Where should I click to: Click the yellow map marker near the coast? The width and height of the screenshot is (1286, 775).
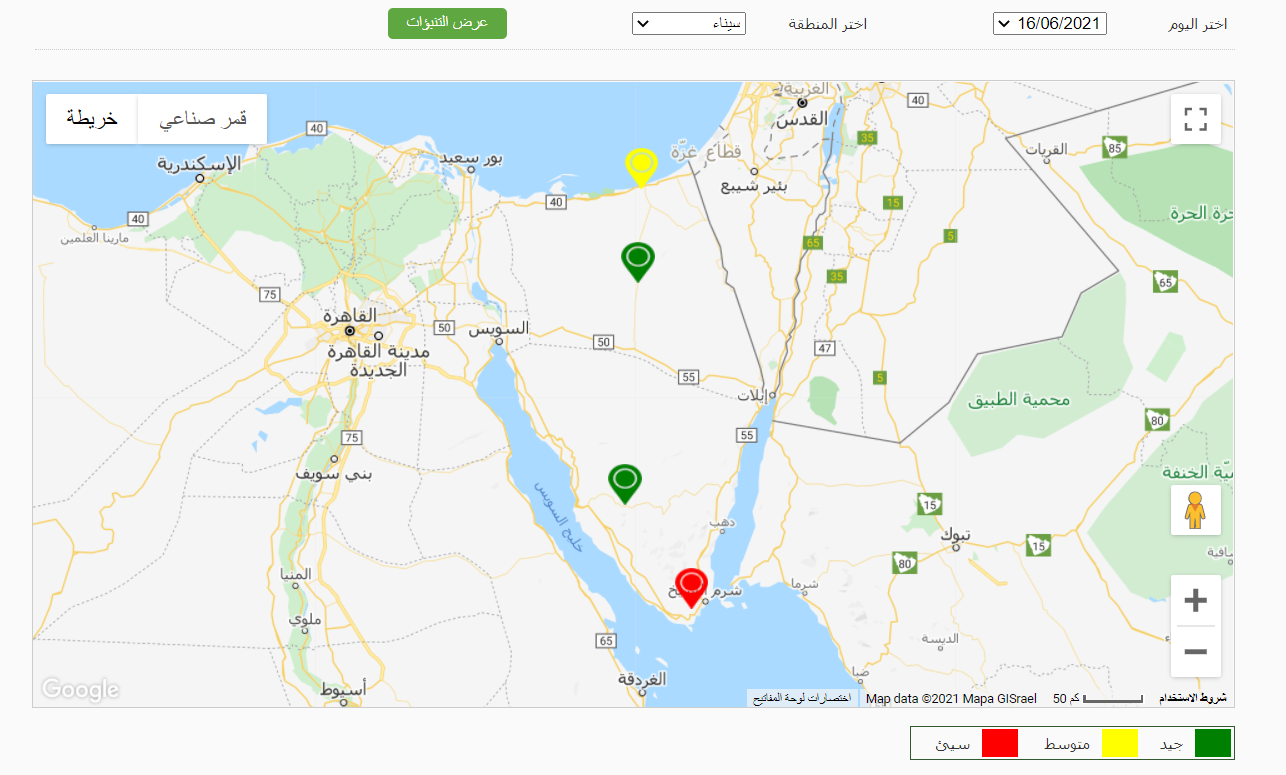click(x=640, y=164)
